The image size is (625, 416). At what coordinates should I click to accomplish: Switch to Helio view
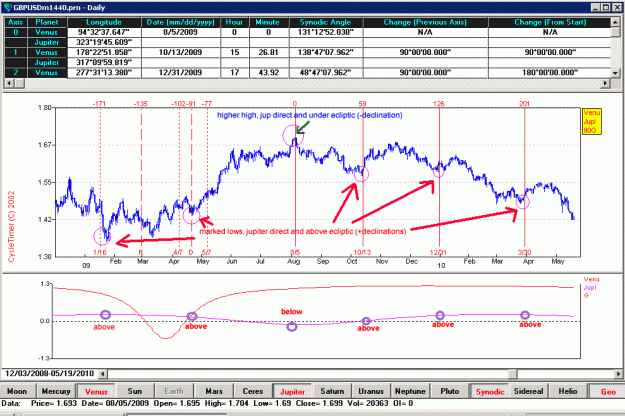568,391
